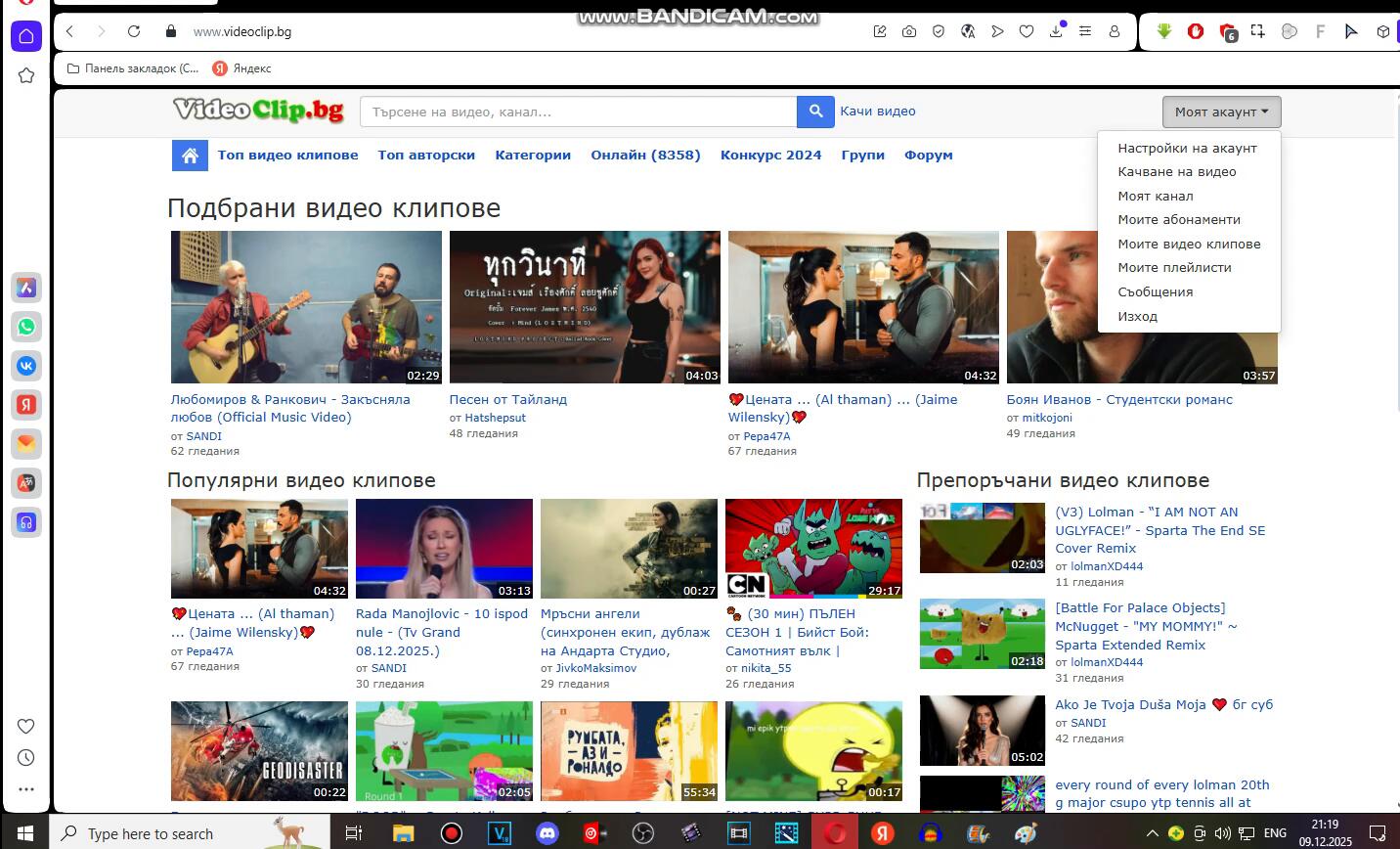Screen dimensions: 1400x849
Task: Choose Изход to log out
Action: pos(1137,316)
